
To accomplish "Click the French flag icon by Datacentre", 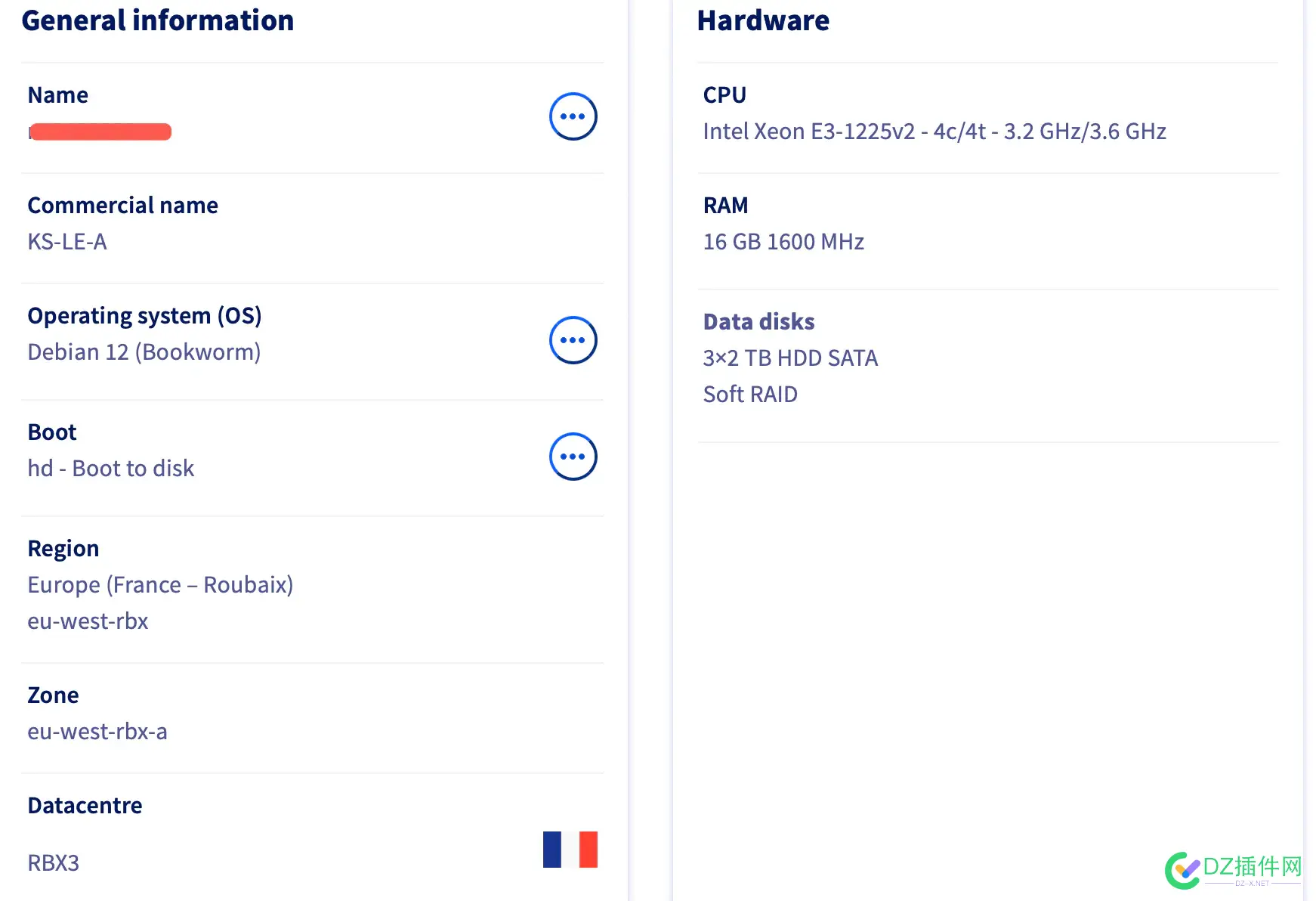I will coord(570,850).
